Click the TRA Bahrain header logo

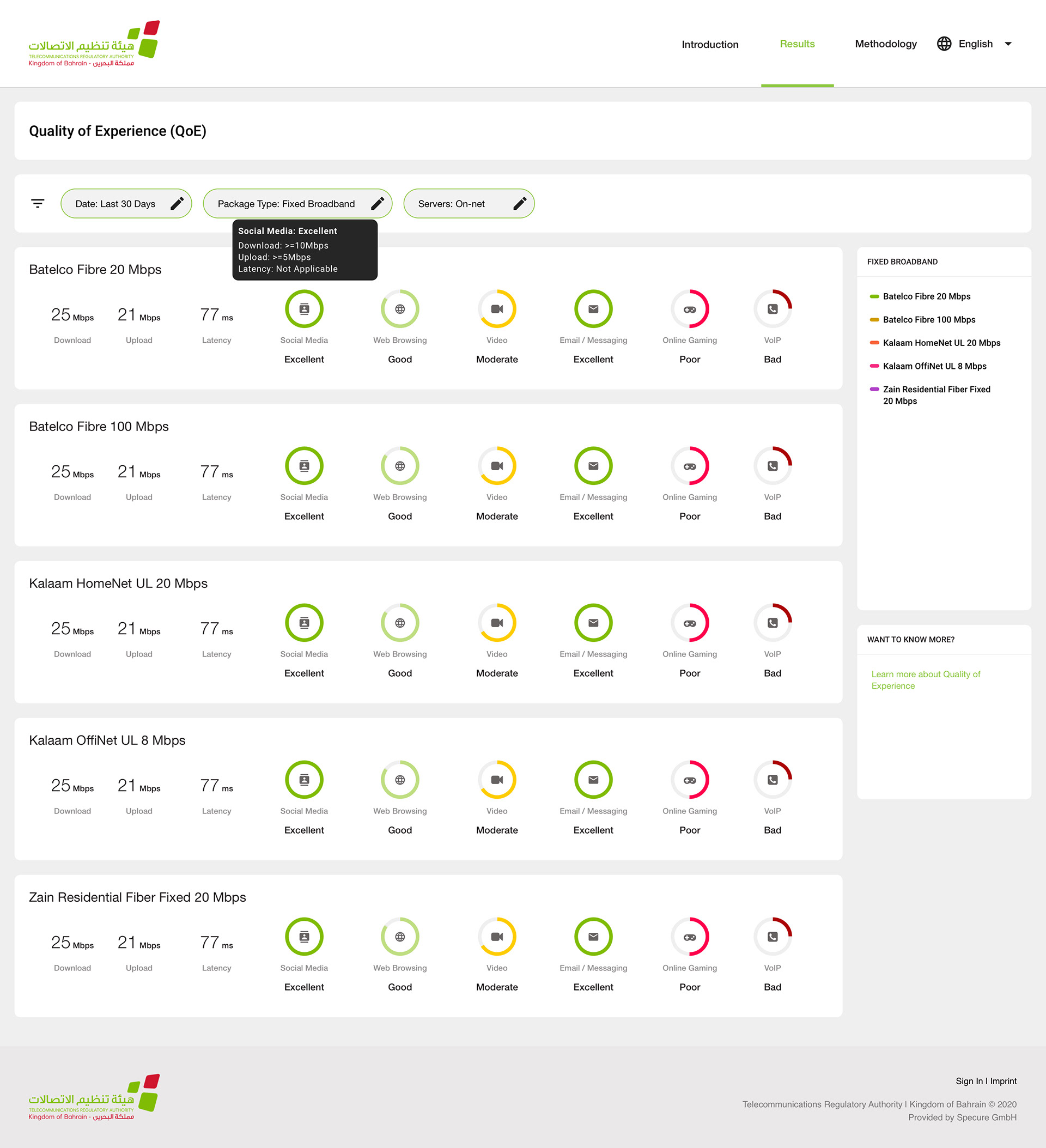94,44
